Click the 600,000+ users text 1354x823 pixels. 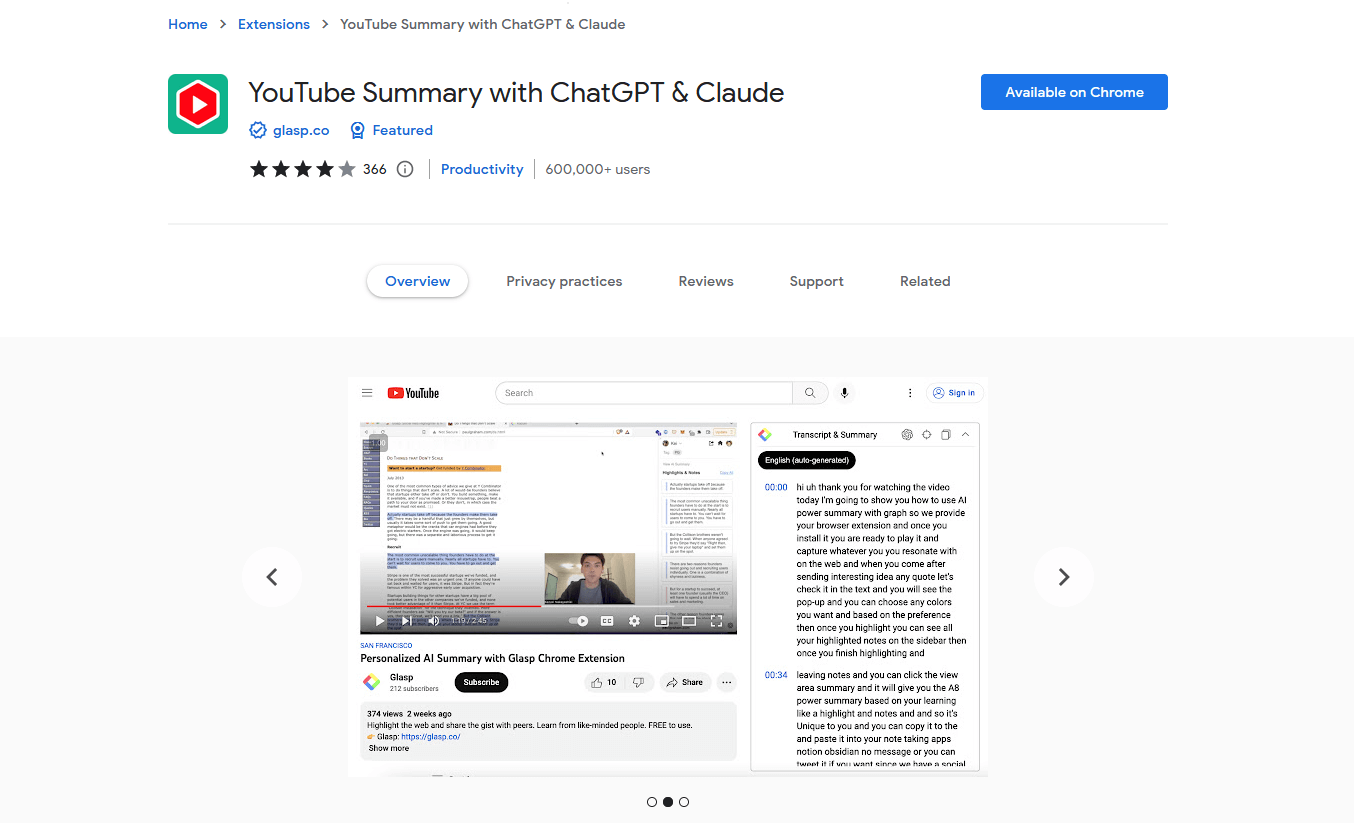598,169
